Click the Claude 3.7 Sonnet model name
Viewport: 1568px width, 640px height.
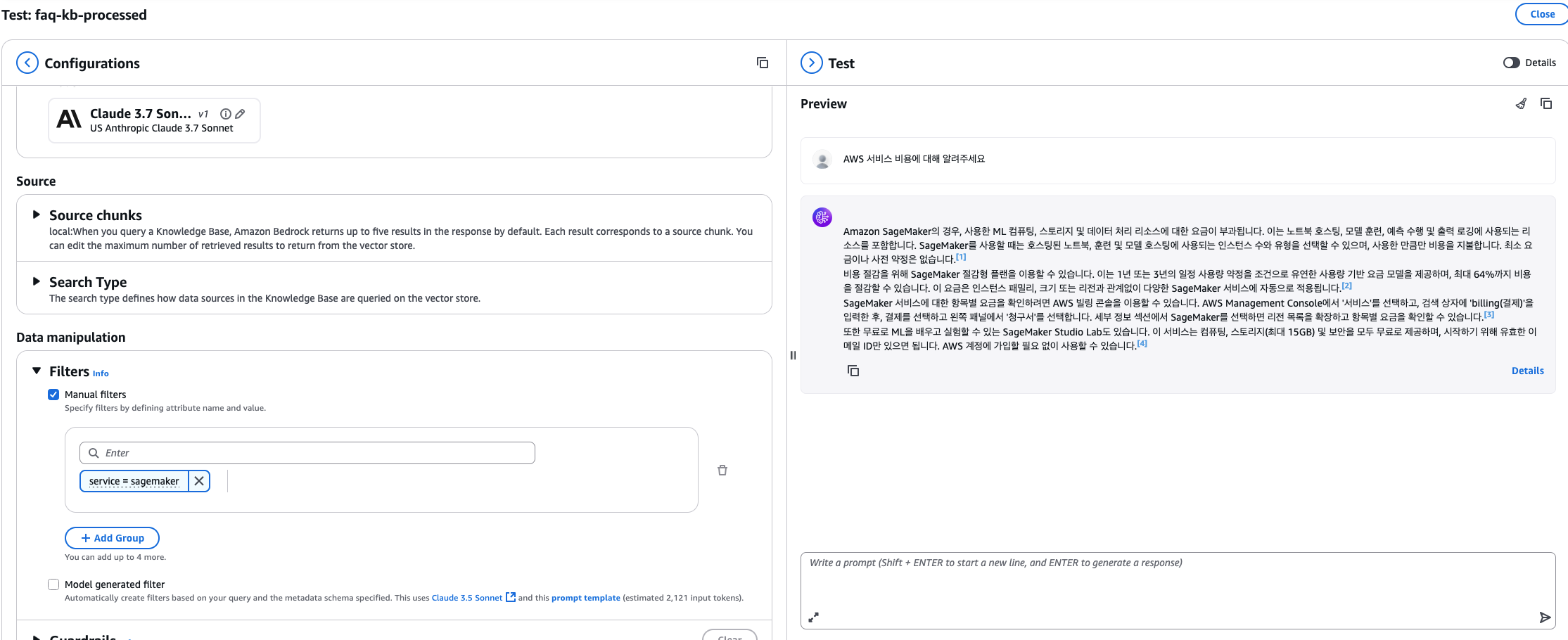click(141, 113)
